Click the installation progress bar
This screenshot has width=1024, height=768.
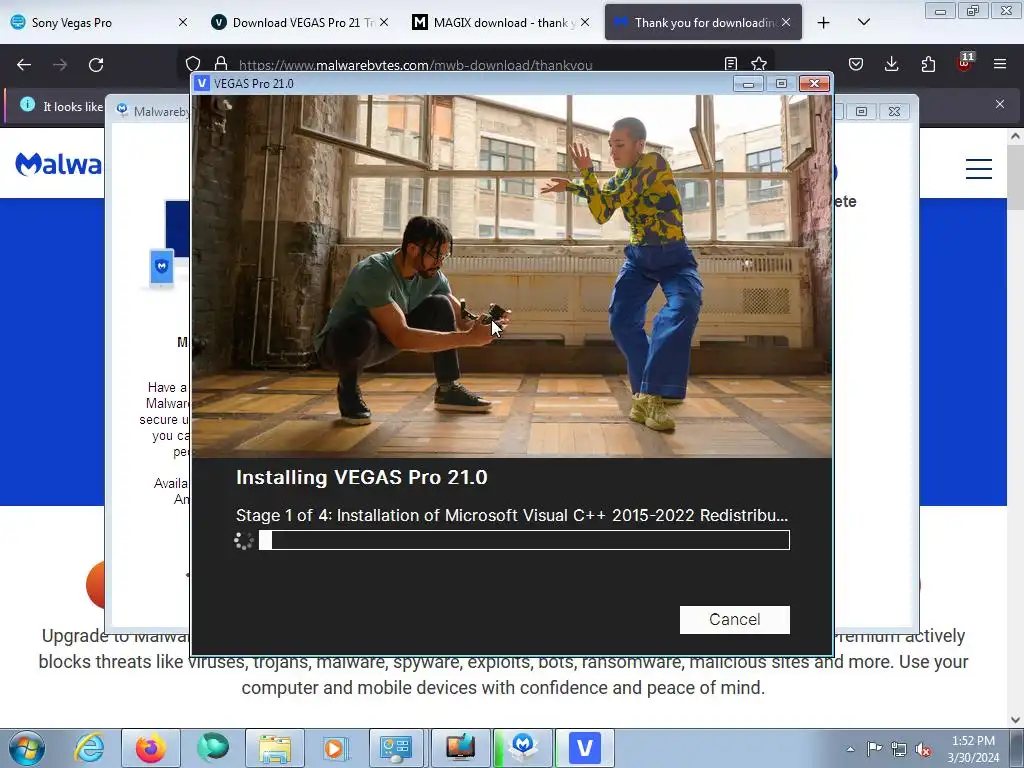coord(524,540)
